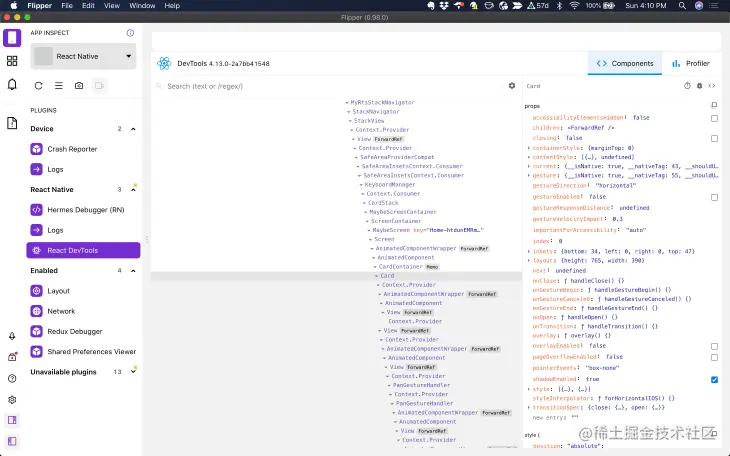The height and width of the screenshot is (456, 730).
Task: Collapse the Device plugins section
Action: click(x=133, y=129)
